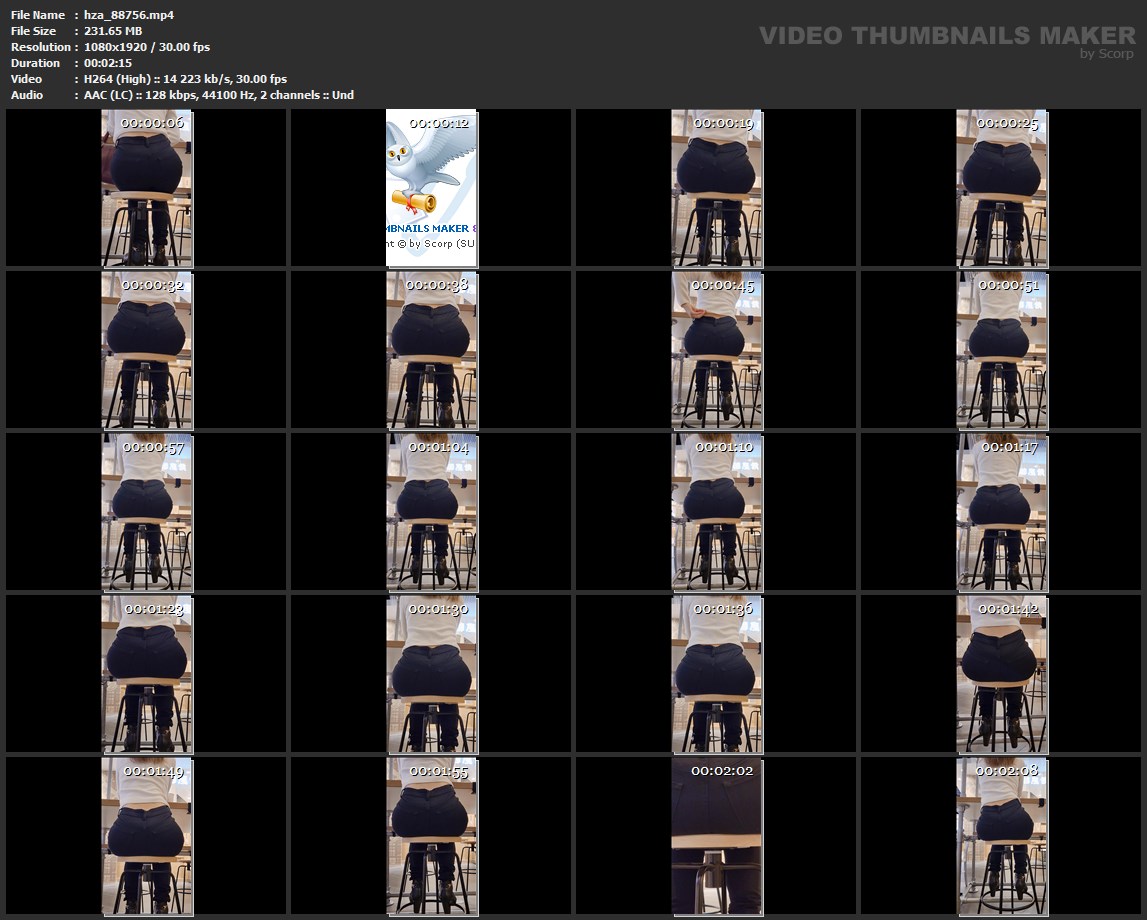
Task: Open the frame labeled 00:00:32
Action: point(147,350)
